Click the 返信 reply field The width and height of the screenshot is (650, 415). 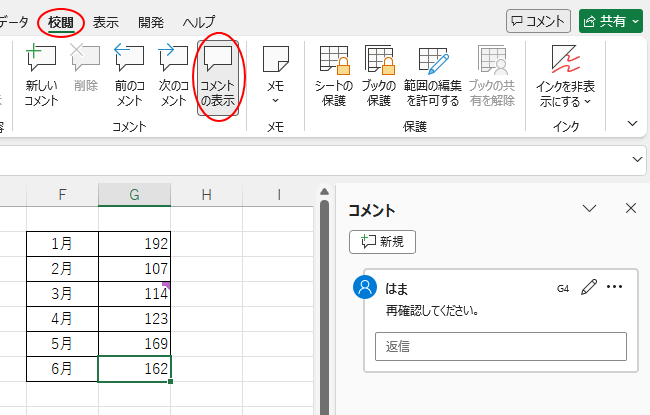tap(501, 346)
